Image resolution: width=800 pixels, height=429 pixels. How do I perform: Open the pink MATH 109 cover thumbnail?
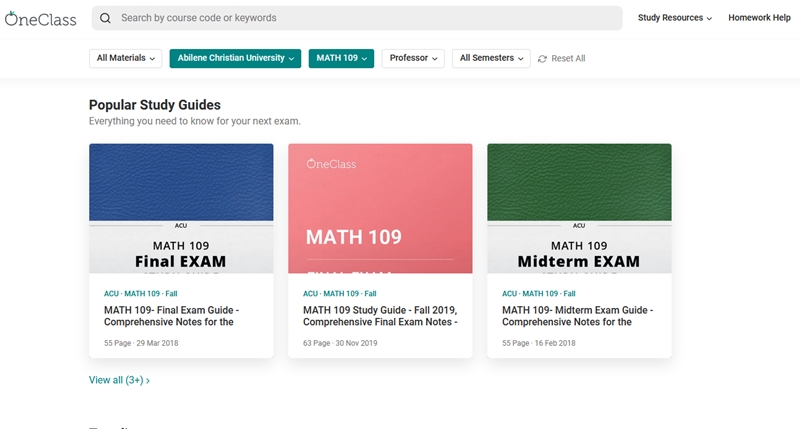(x=380, y=208)
